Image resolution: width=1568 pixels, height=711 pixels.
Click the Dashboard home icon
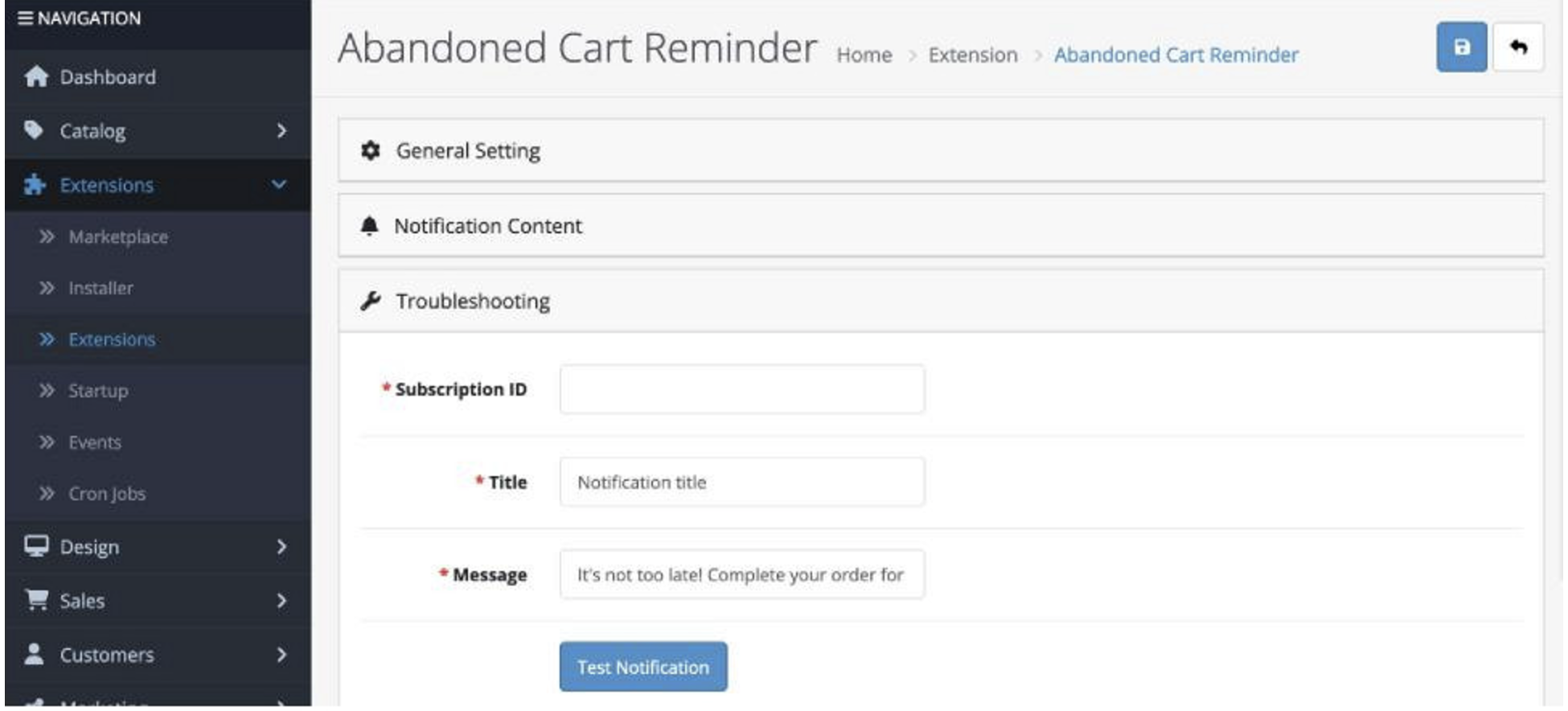coord(36,76)
